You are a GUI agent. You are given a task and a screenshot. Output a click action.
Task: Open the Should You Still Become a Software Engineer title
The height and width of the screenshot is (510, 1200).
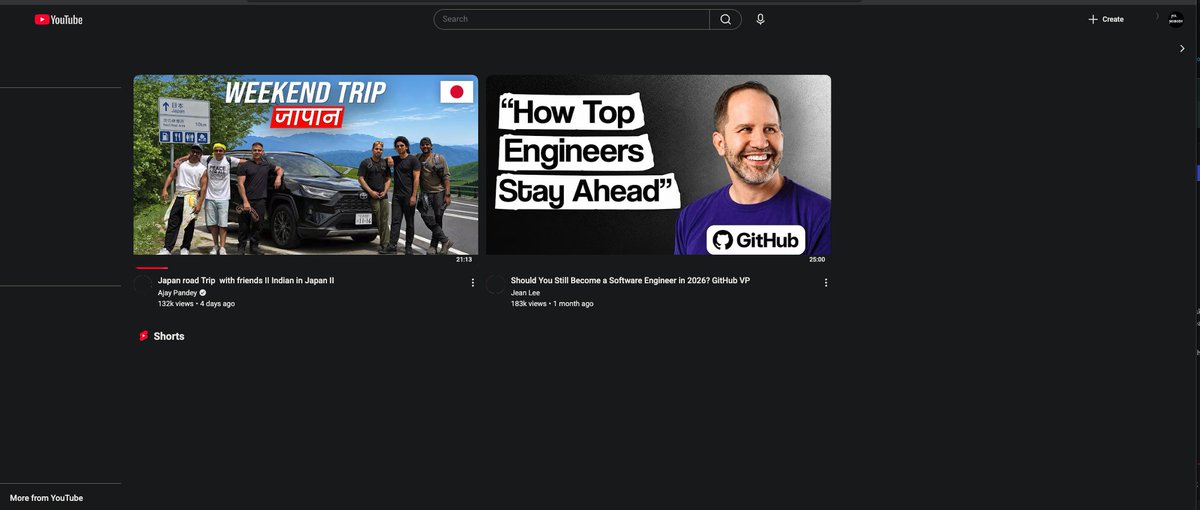[x=630, y=281]
